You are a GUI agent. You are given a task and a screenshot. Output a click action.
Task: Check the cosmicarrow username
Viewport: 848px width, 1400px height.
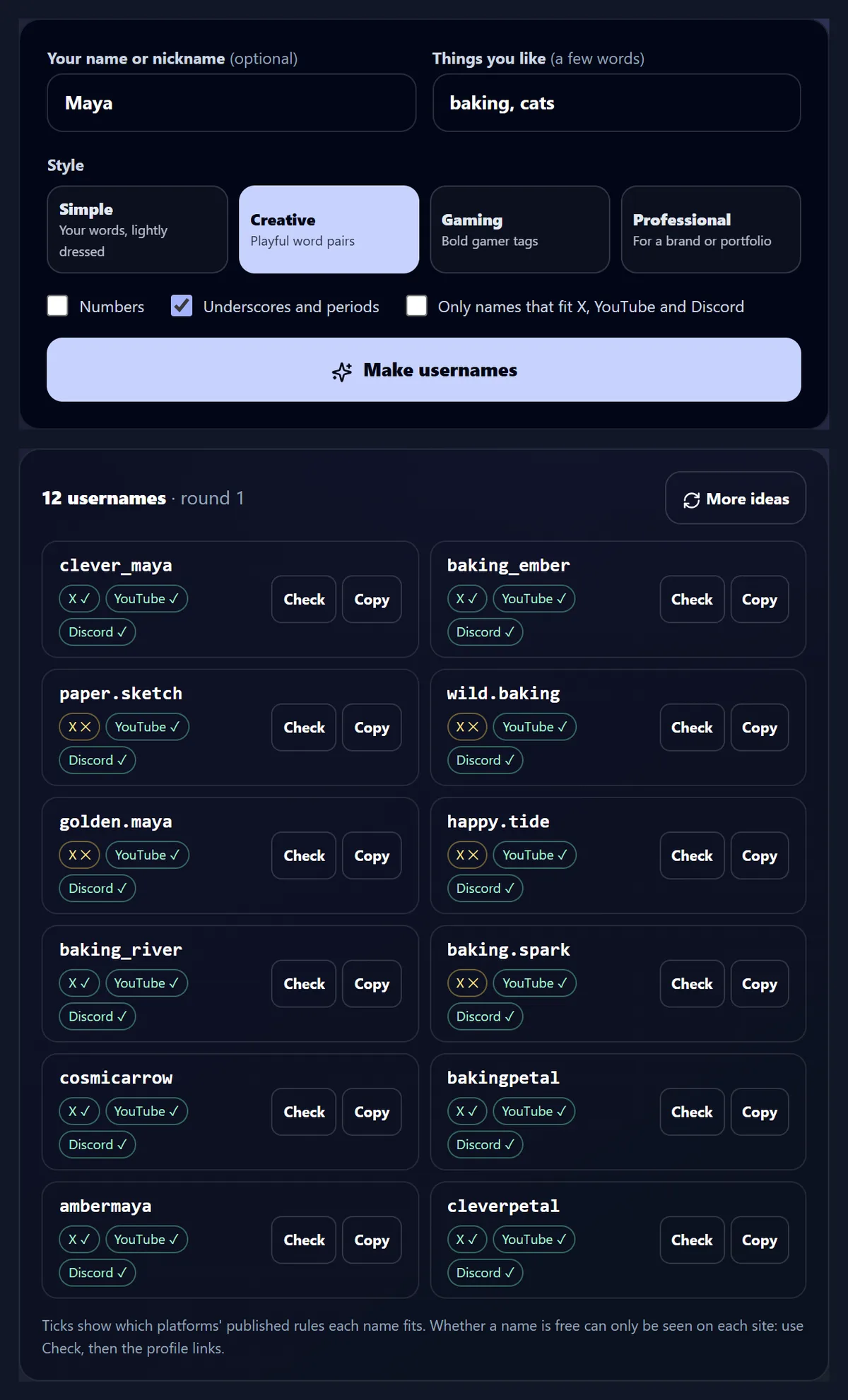304,1112
